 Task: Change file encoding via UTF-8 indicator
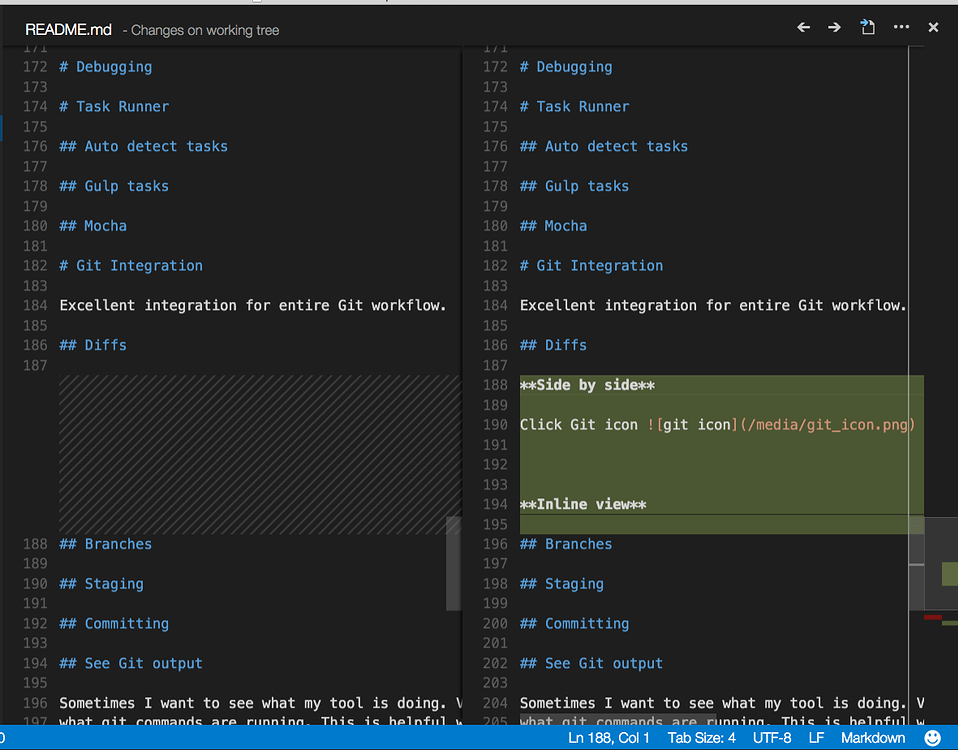771,738
